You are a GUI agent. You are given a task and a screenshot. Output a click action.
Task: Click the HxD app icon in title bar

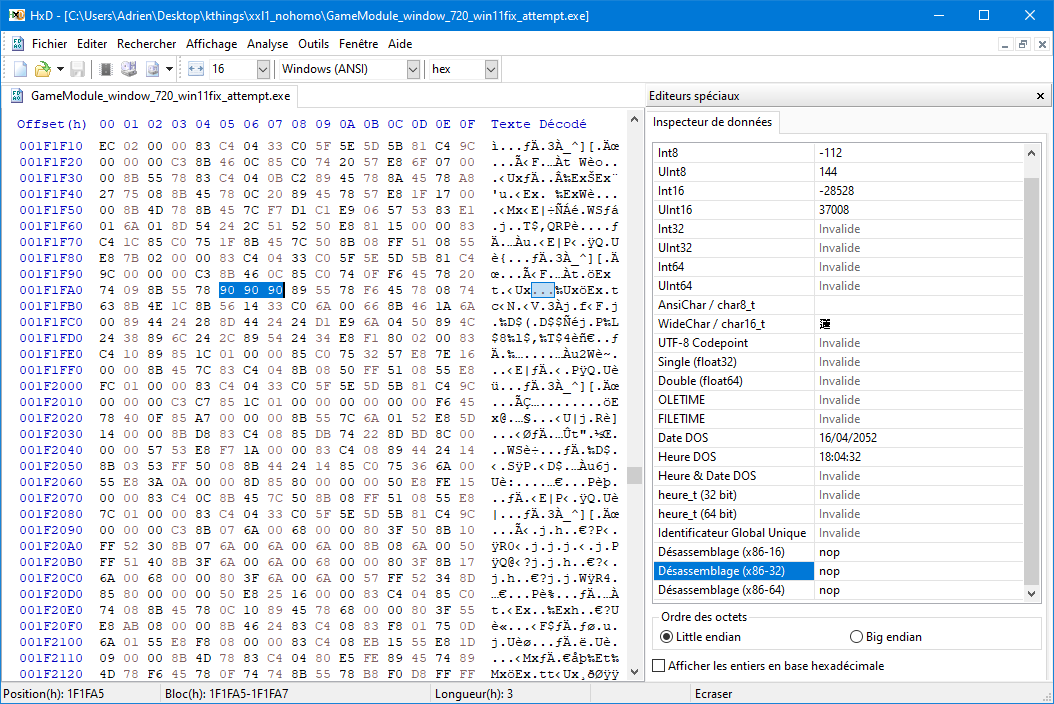tap(16, 15)
